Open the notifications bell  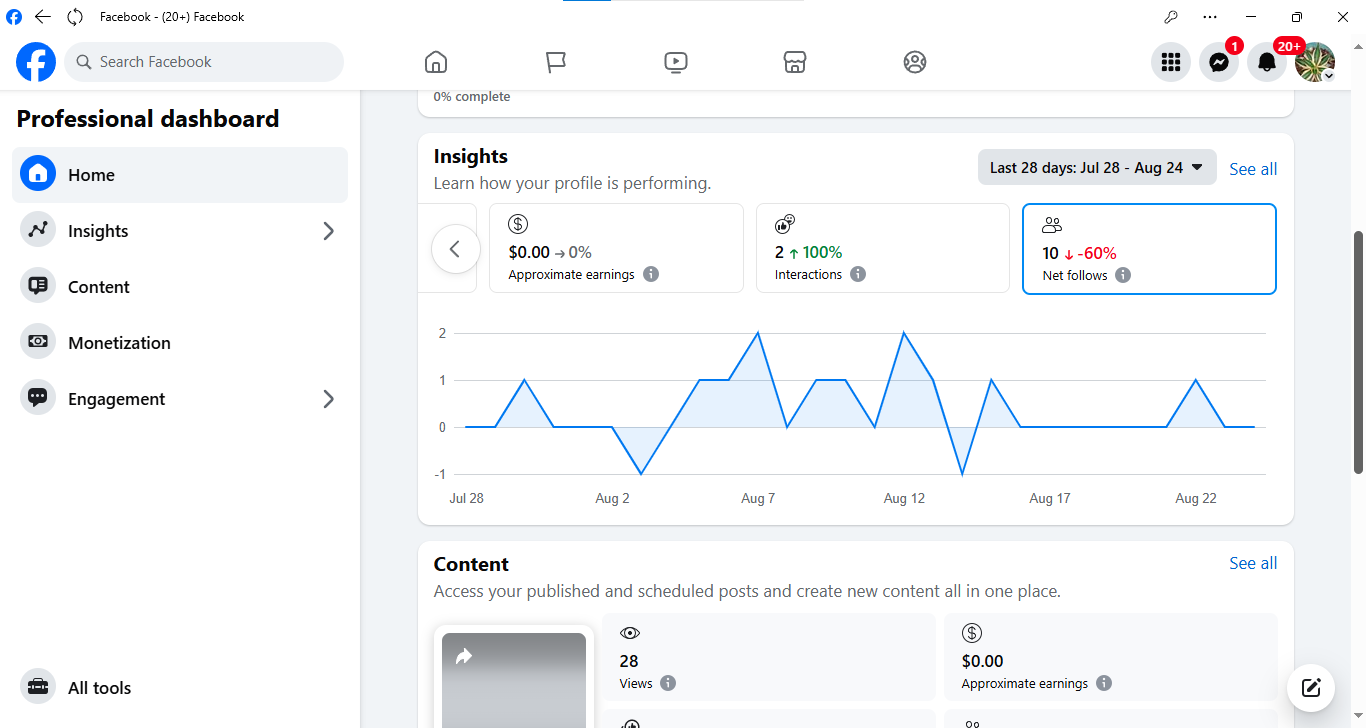pos(1267,62)
